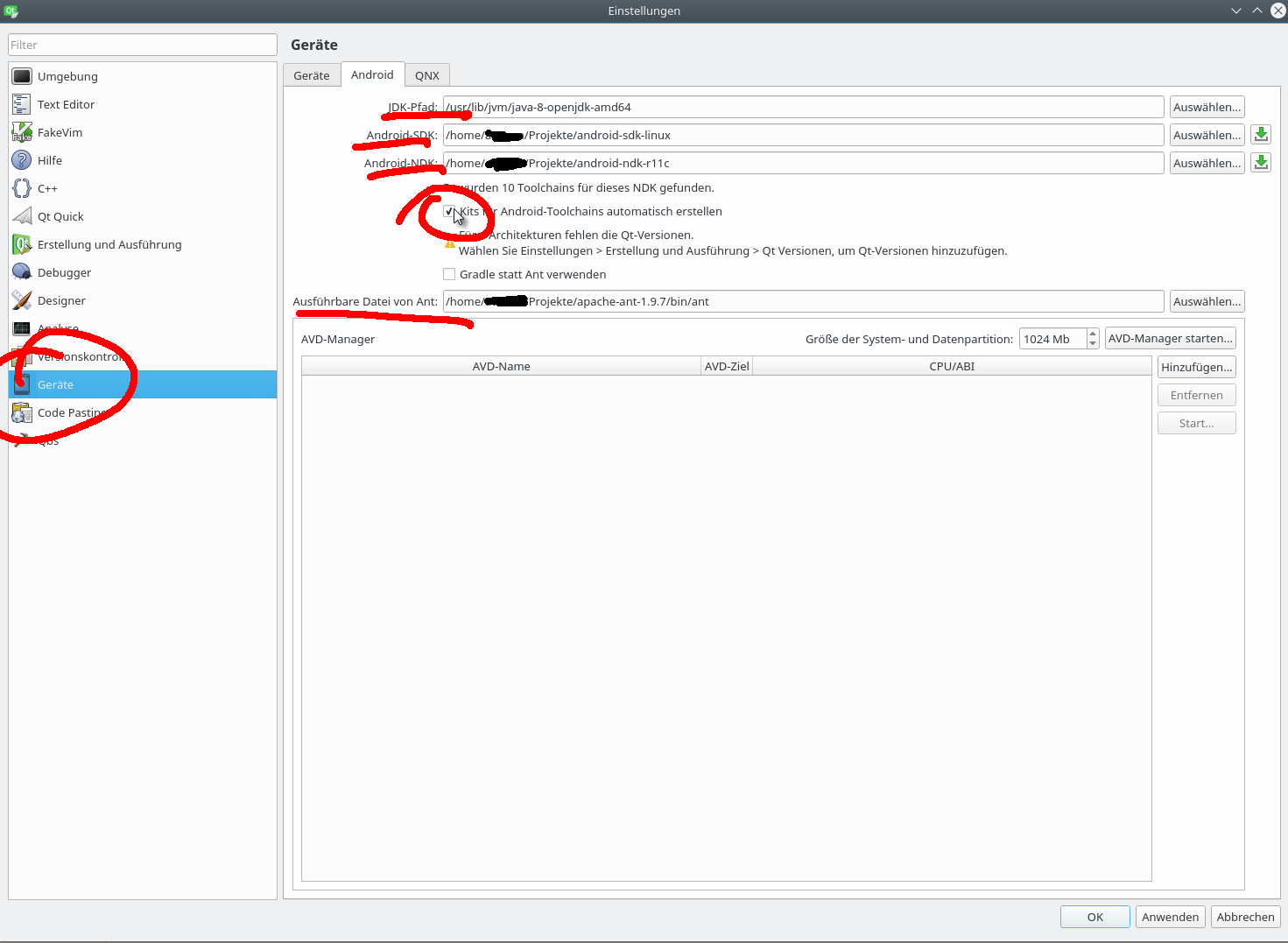Image resolution: width=1288 pixels, height=943 pixels.
Task: Select the Erstellung und Ausführung icon
Action: (22, 244)
